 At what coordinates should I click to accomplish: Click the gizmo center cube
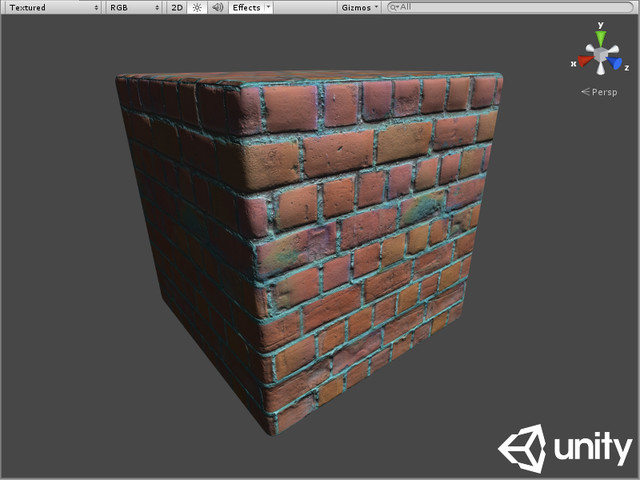point(600,54)
